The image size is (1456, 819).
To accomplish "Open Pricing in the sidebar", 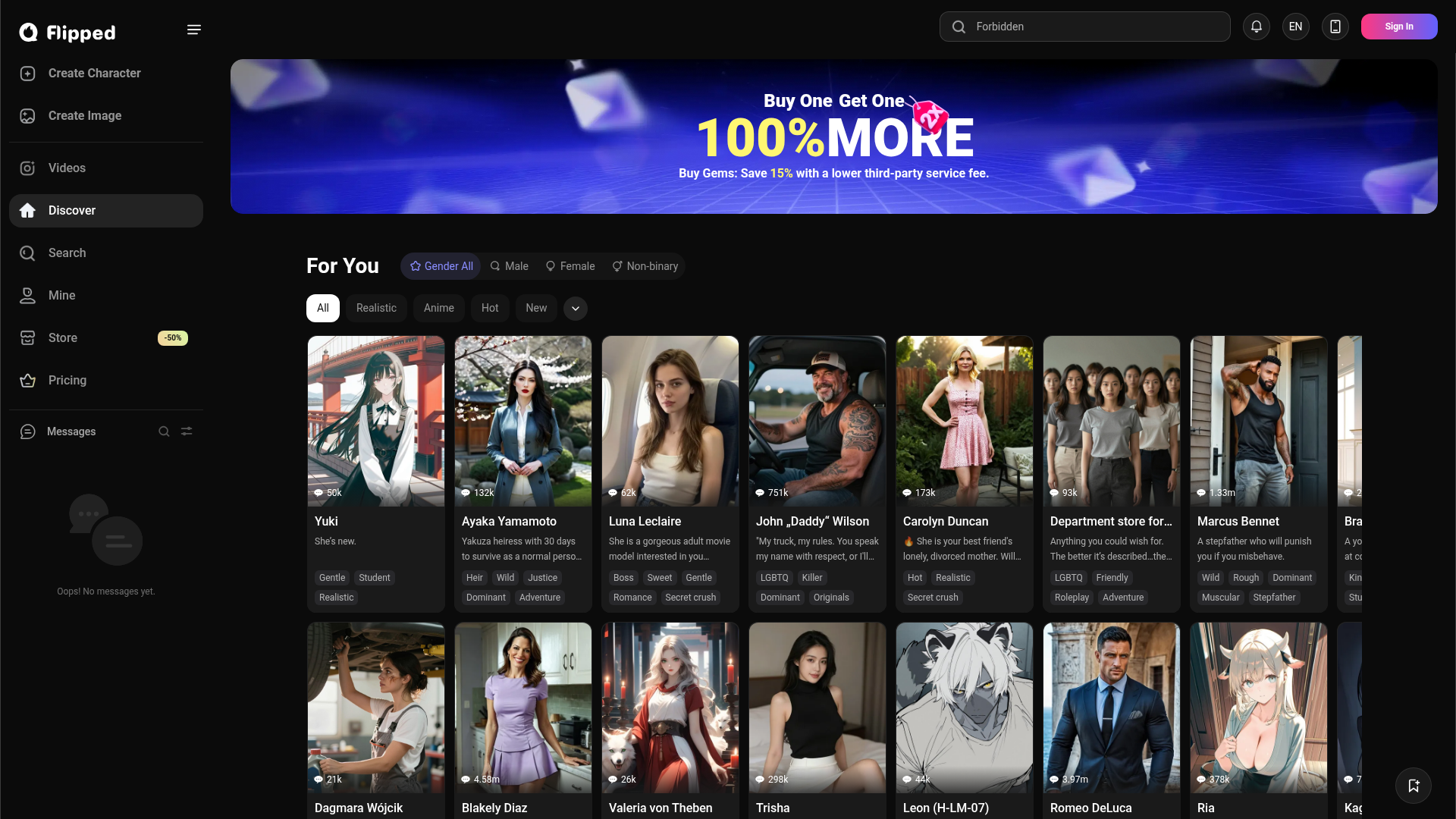I will (106, 381).
